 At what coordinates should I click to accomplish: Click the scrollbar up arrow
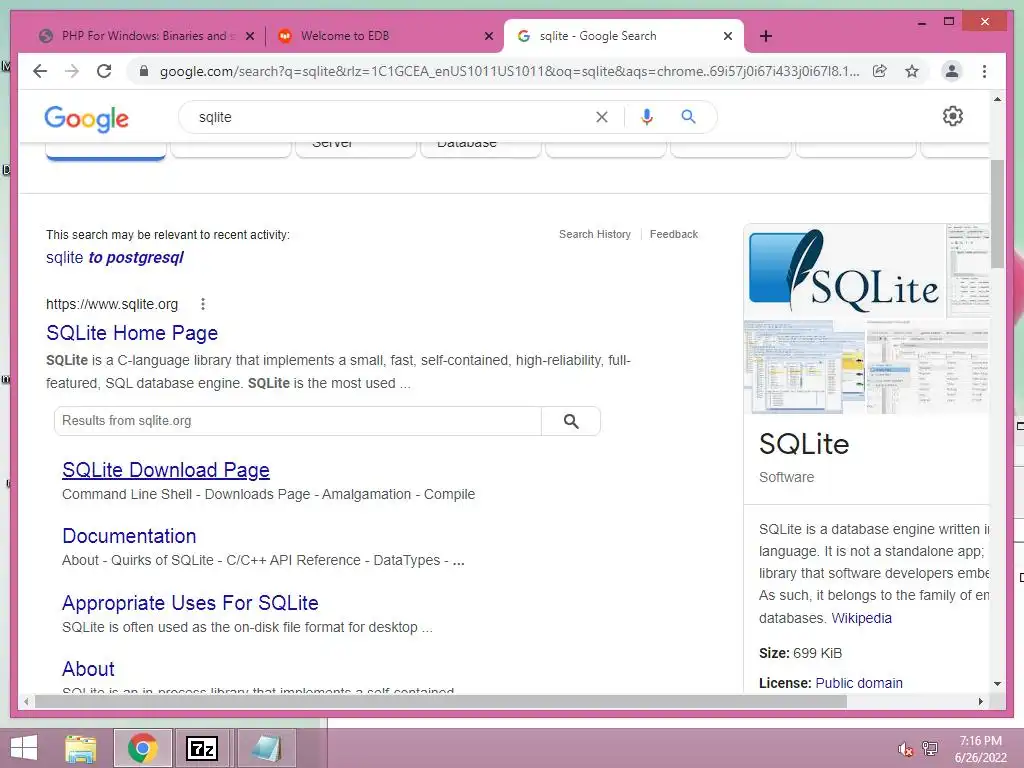tap(997, 99)
